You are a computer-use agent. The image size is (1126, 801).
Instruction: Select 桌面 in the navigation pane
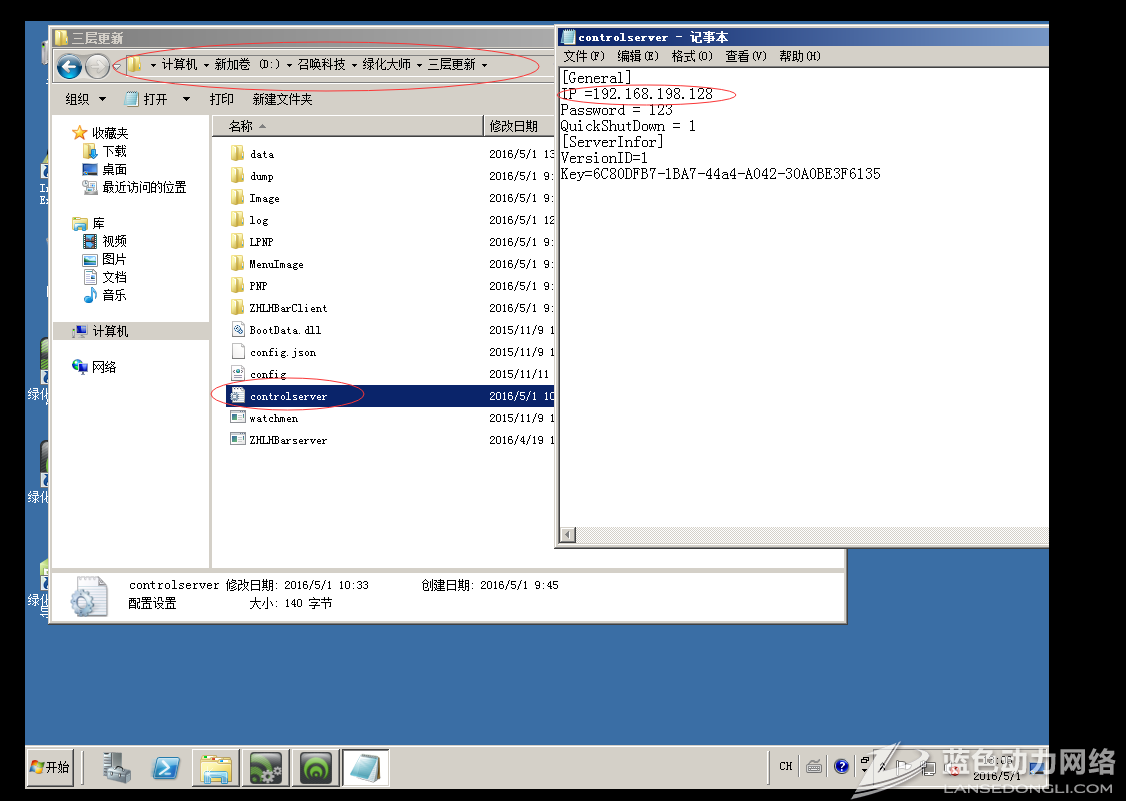(x=114, y=169)
